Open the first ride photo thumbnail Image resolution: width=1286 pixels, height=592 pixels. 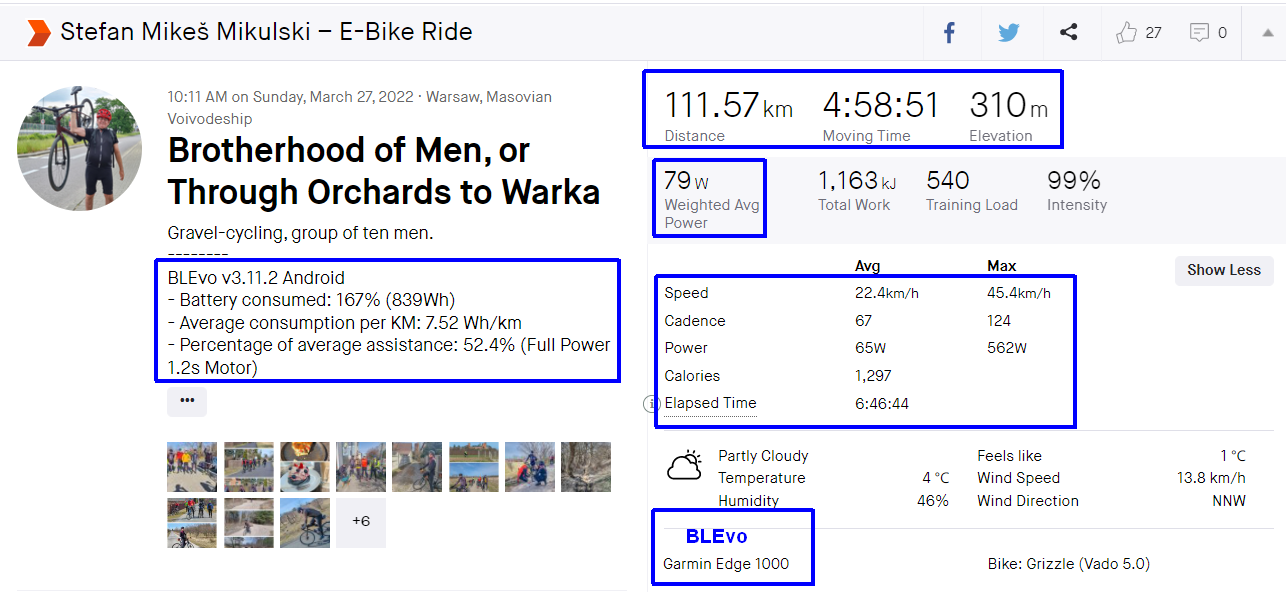[x=192, y=467]
